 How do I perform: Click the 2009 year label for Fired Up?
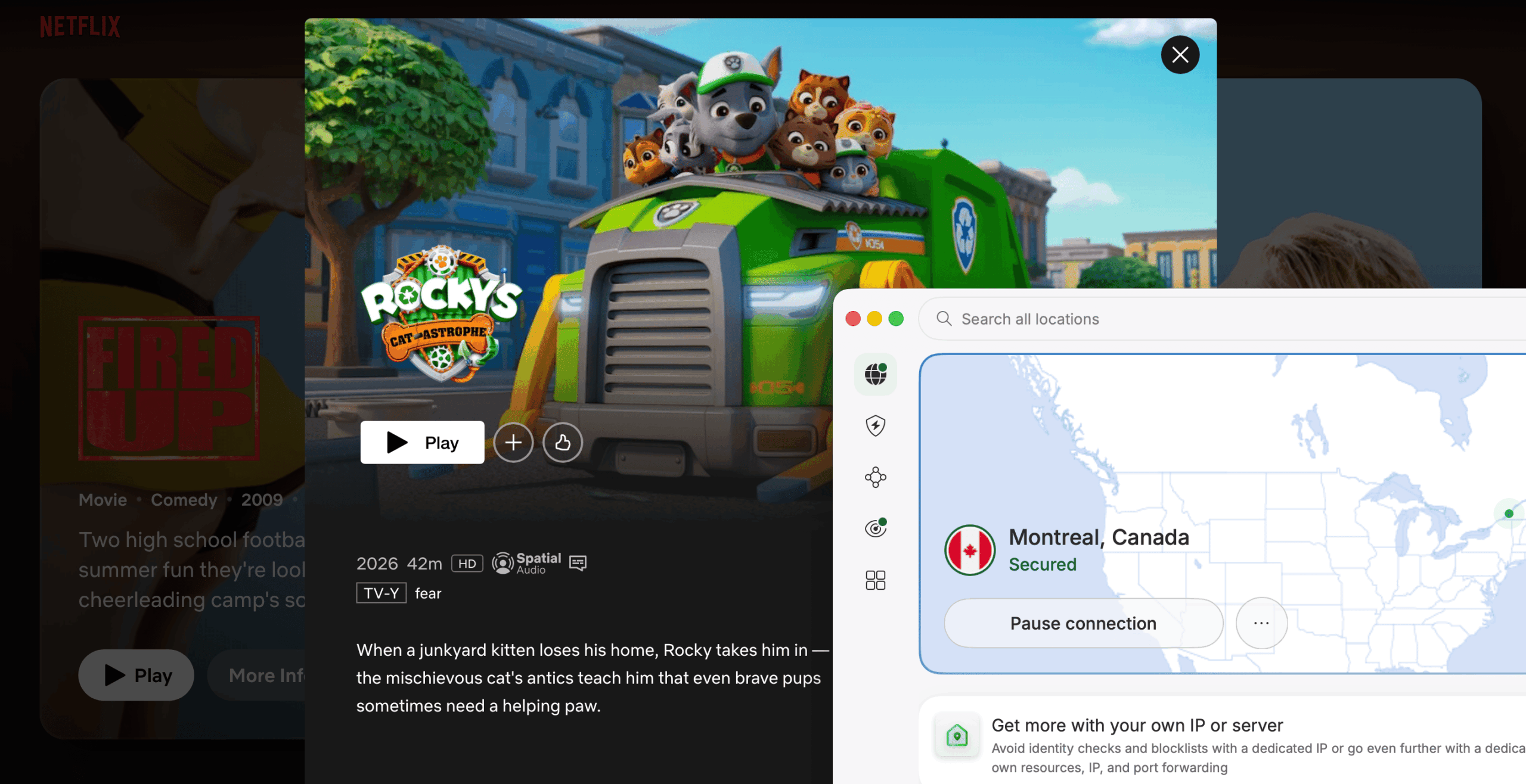pos(262,500)
